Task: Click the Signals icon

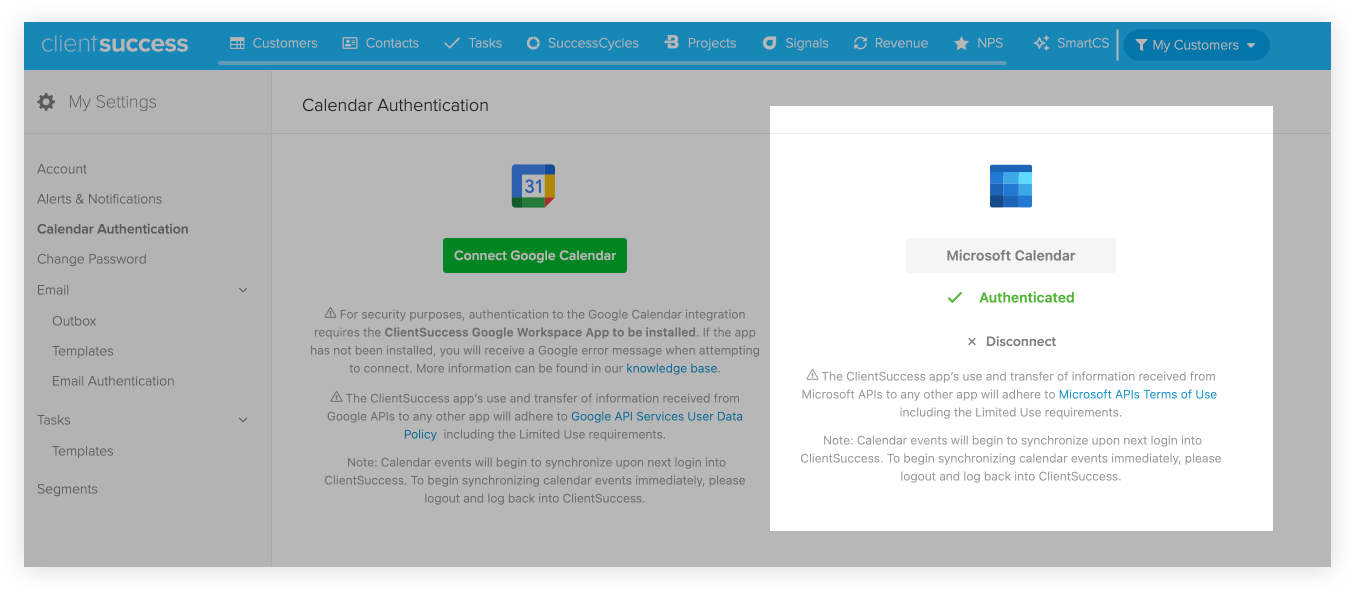Action: pos(769,43)
